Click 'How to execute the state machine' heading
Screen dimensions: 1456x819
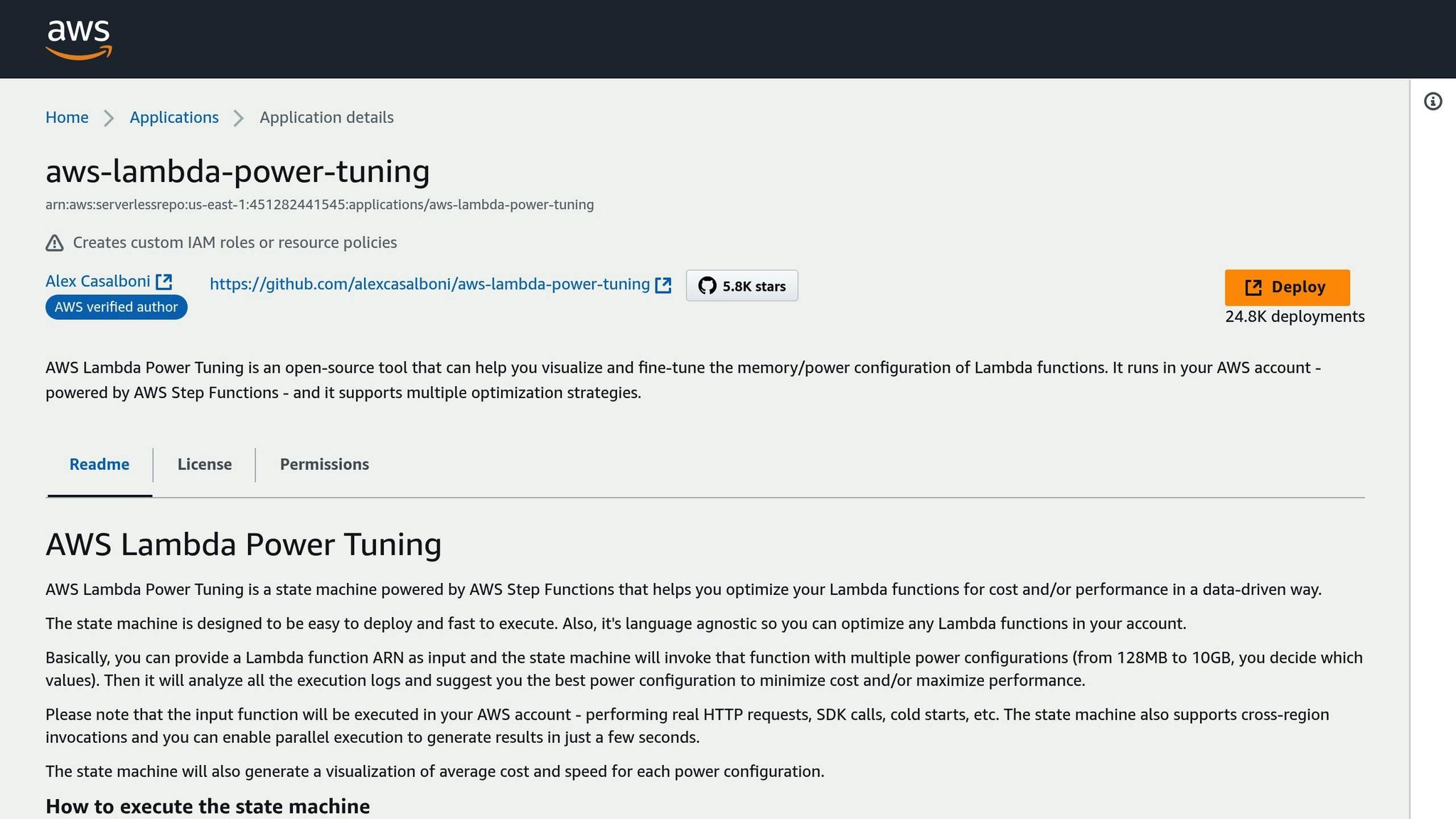(x=208, y=806)
